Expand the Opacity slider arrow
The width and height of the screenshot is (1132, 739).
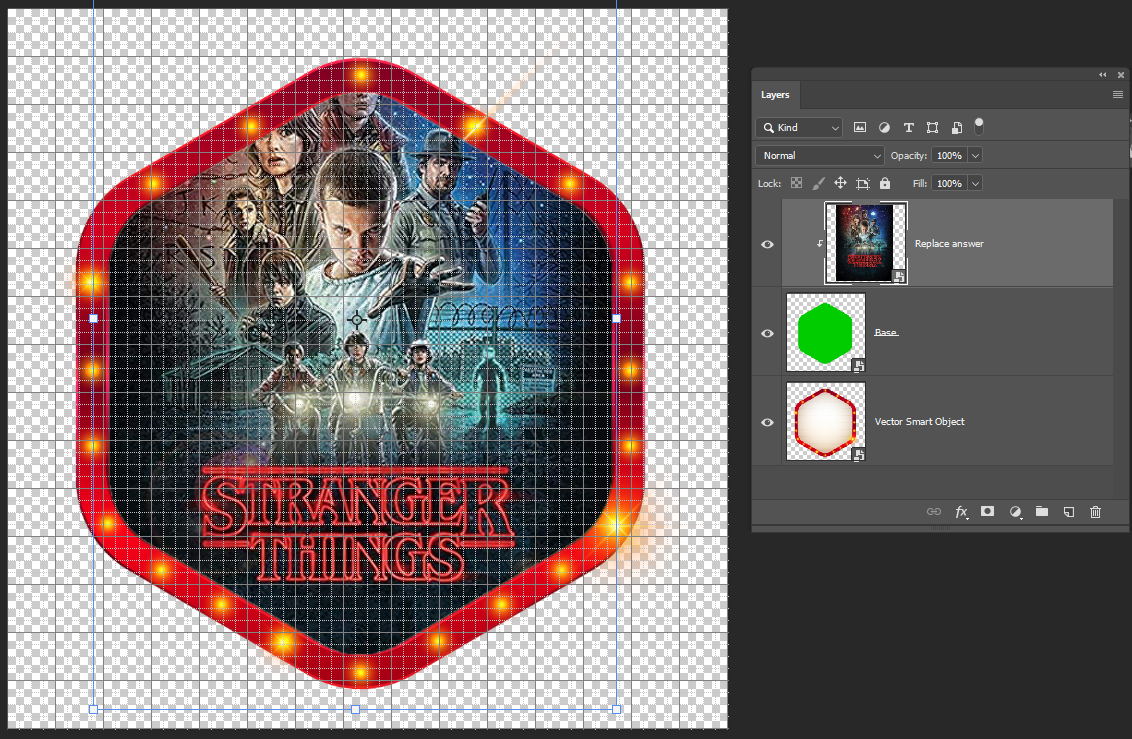[x=975, y=156]
